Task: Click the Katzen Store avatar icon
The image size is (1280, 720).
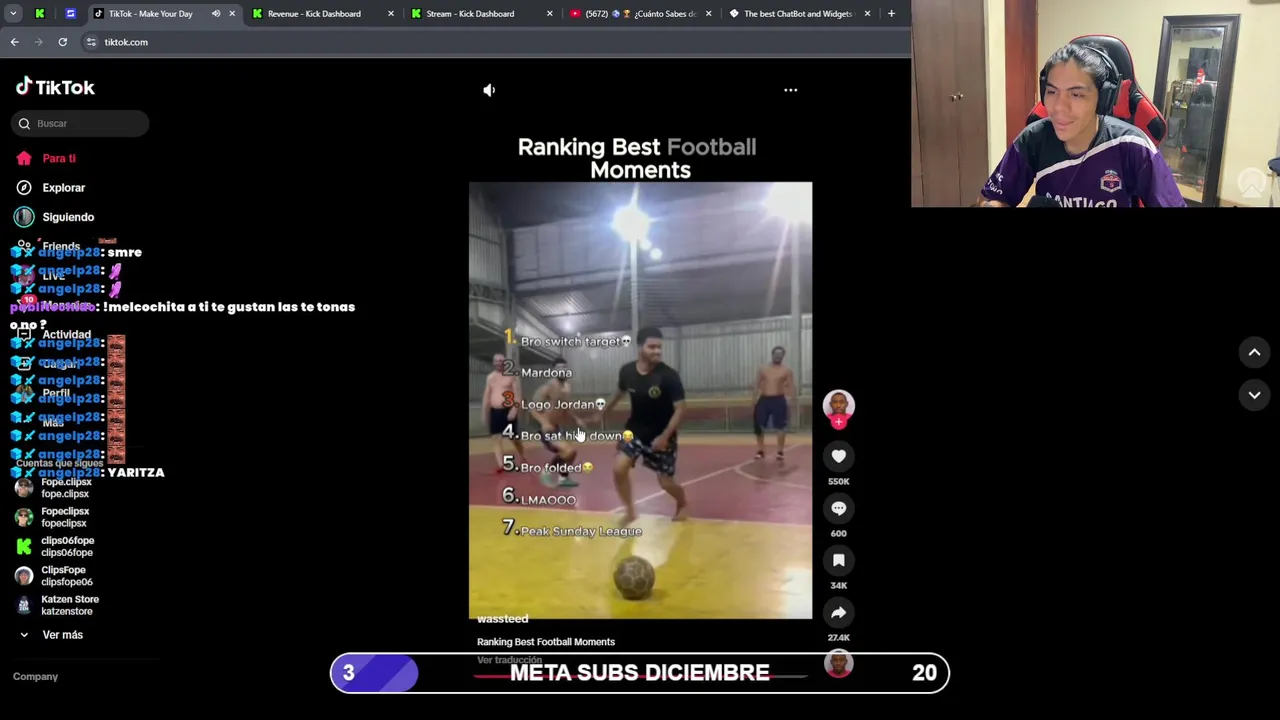Action: (x=24, y=605)
